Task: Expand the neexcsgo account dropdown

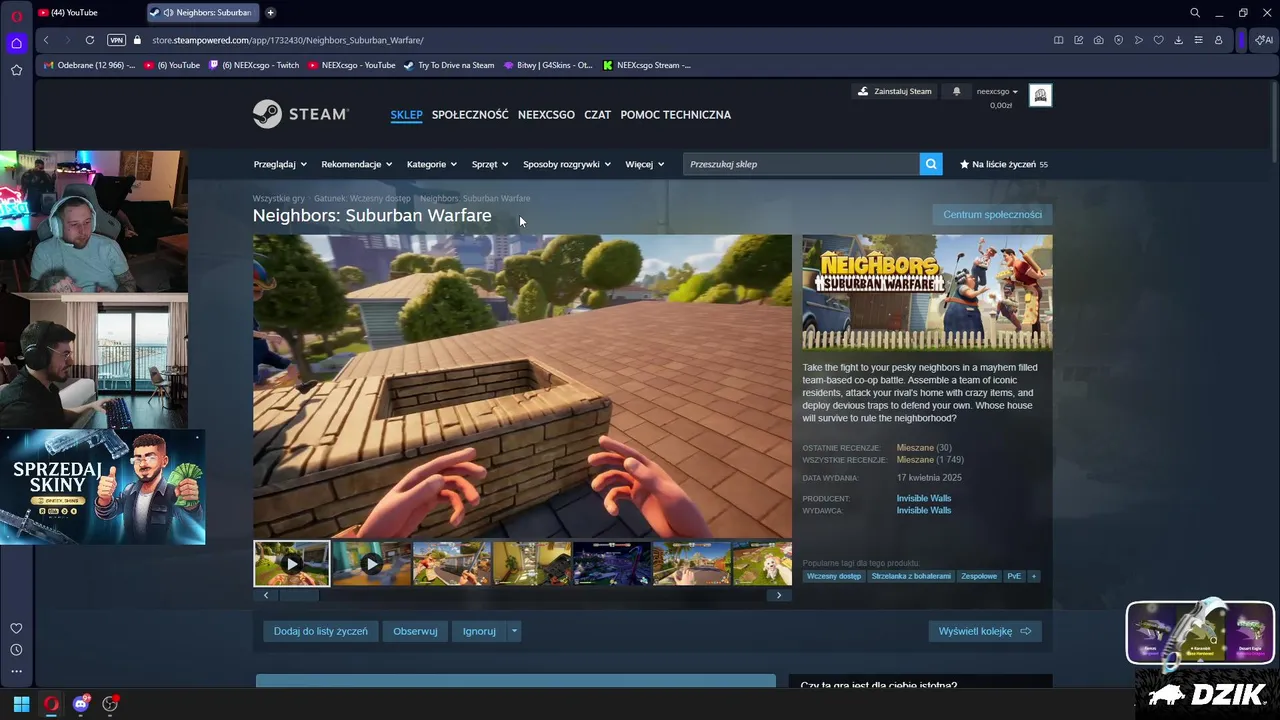Action: (997, 91)
